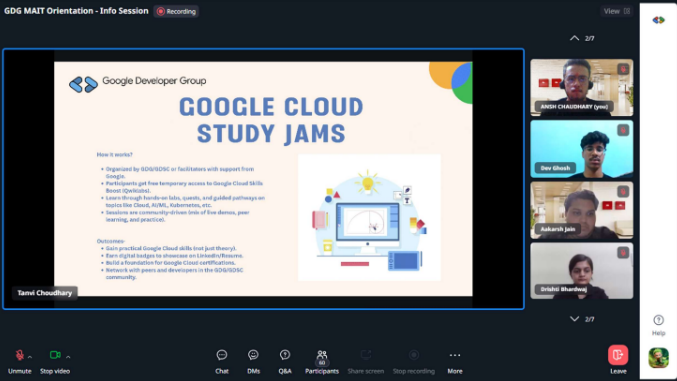Click the 2/7 page indicator at top
The height and width of the screenshot is (381, 677).
[x=589, y=38]
